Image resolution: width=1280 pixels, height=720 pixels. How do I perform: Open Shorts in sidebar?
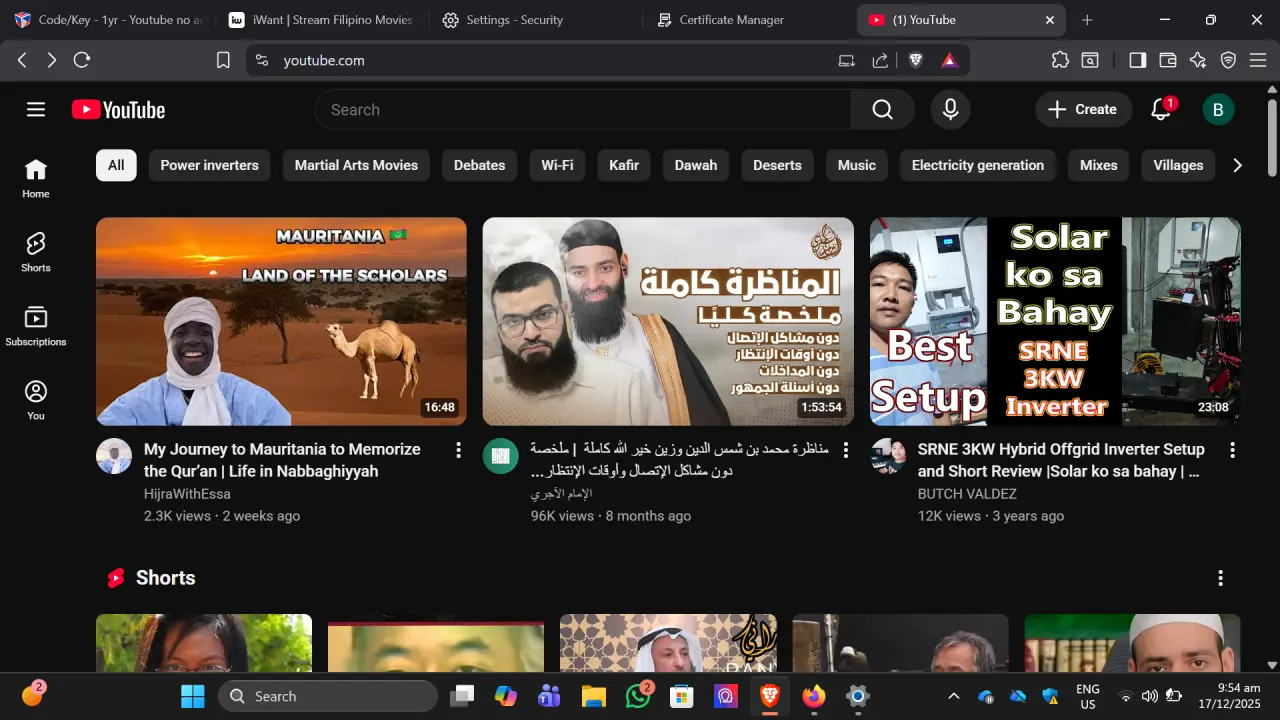pos(36,252)
